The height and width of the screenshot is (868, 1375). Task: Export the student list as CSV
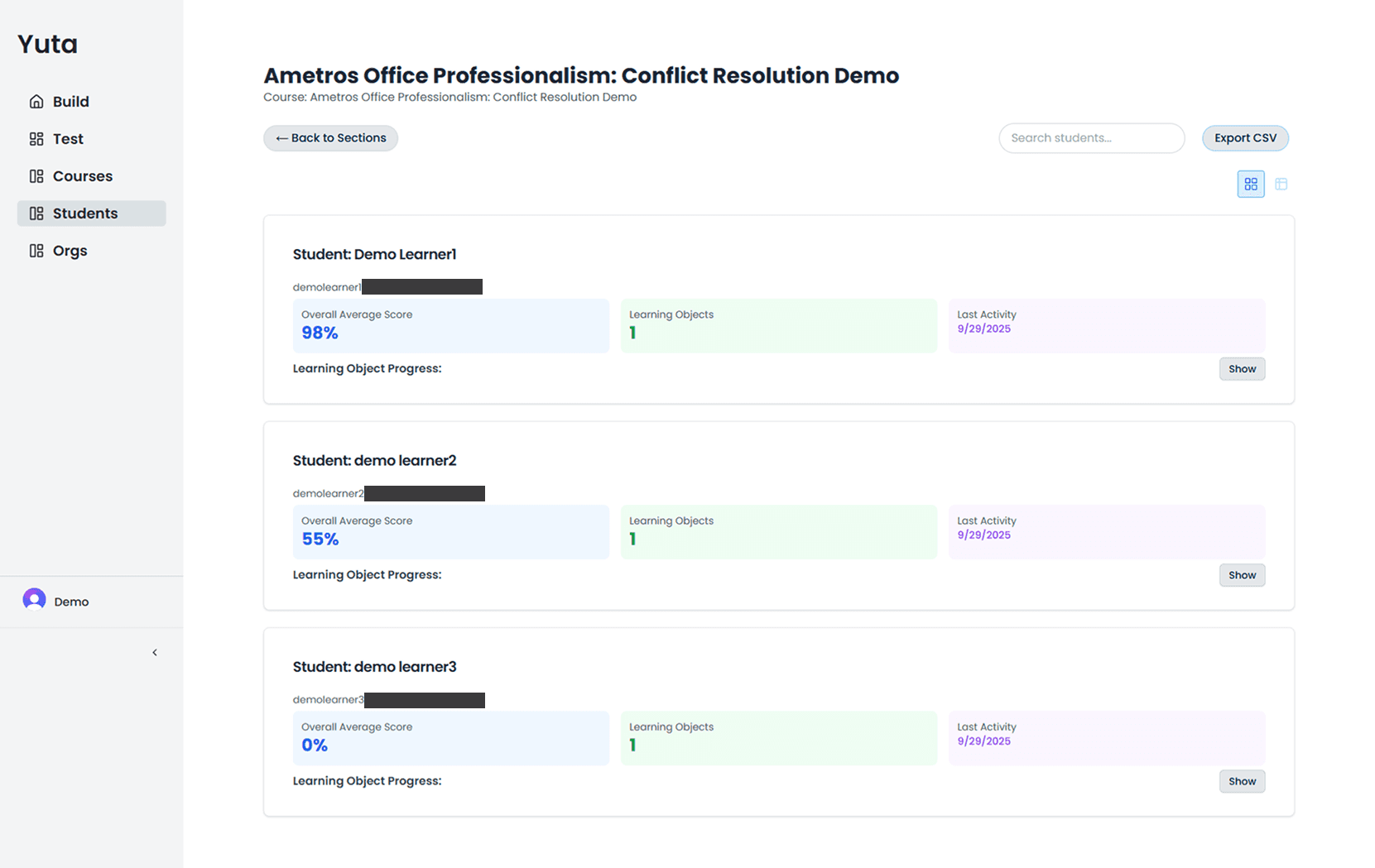point(1245,138)
